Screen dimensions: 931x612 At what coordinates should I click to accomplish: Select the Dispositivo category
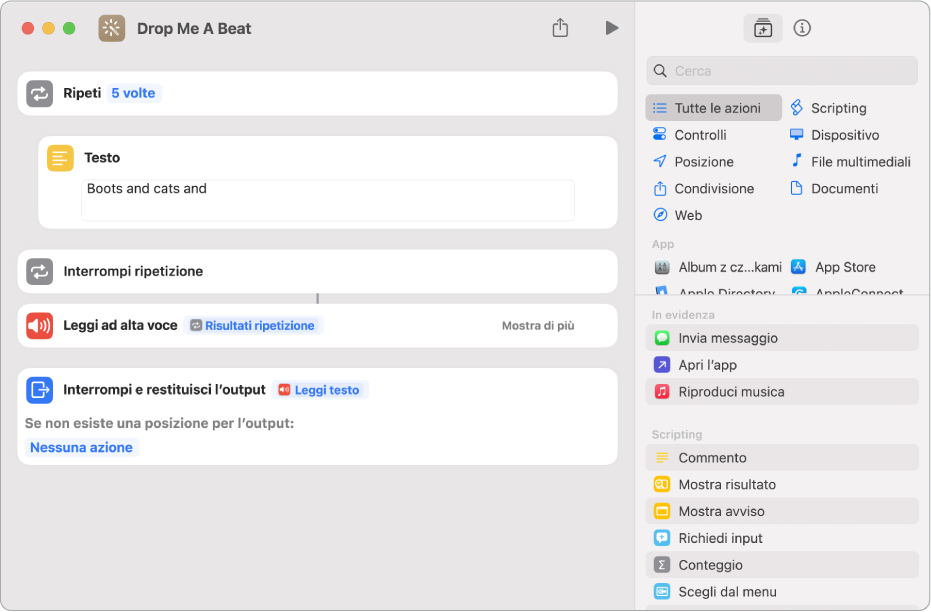pos(835,135)
